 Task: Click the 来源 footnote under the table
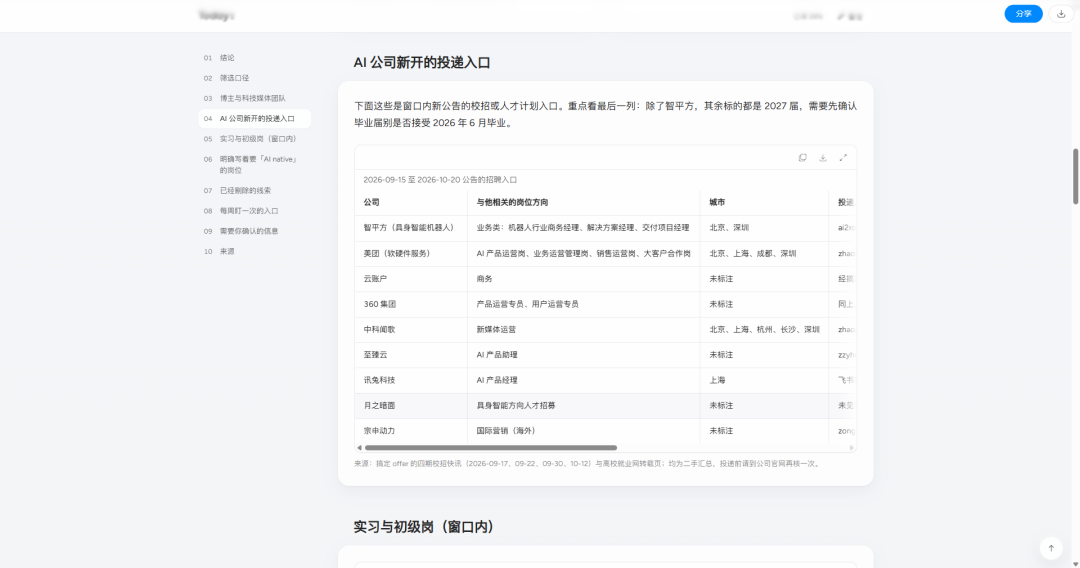(588, 464)
